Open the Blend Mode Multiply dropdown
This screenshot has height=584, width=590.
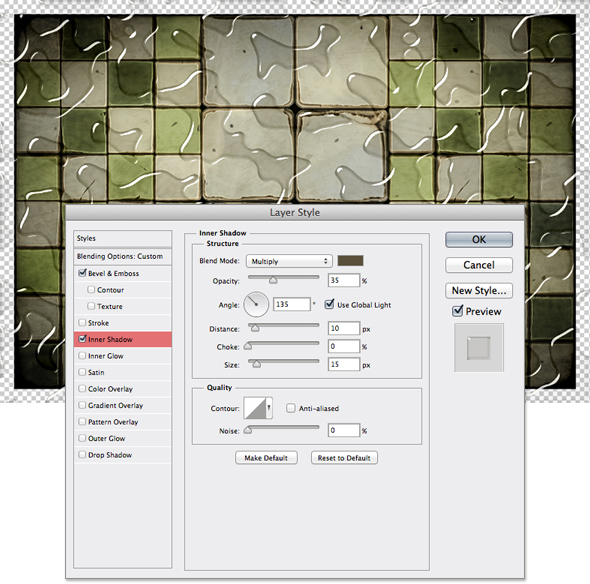coord(289,261)
